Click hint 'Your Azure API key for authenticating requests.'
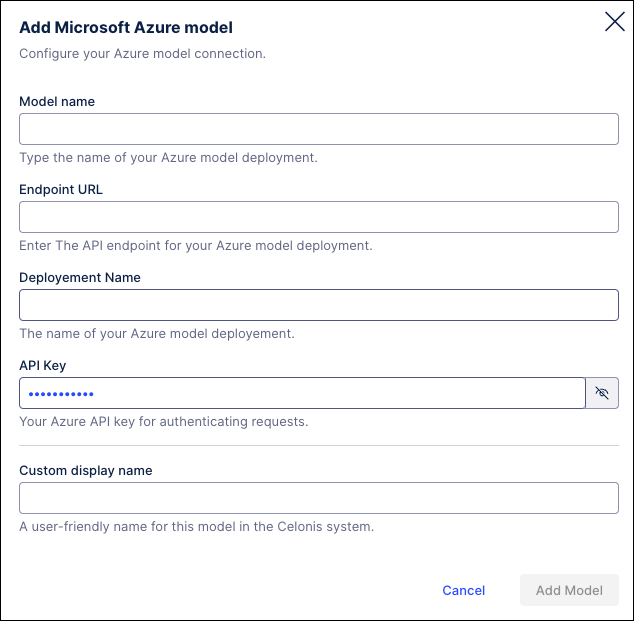634x621 pixels. coord(164,422)
